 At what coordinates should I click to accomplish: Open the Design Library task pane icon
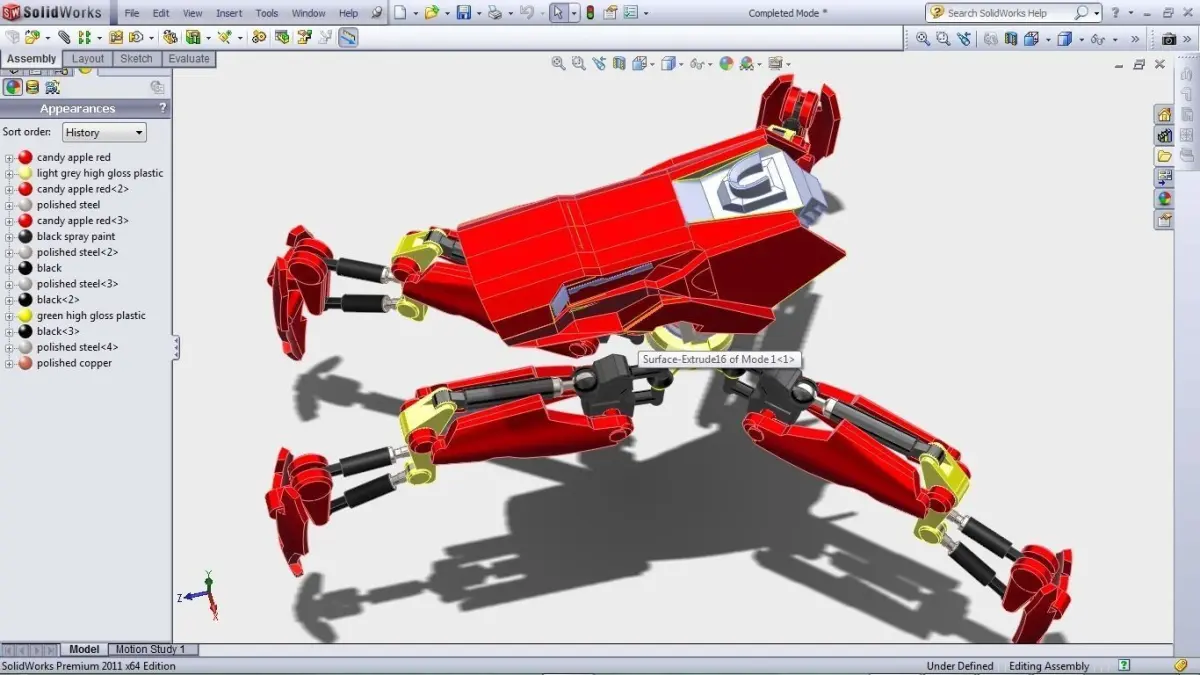coord(1164,135)
